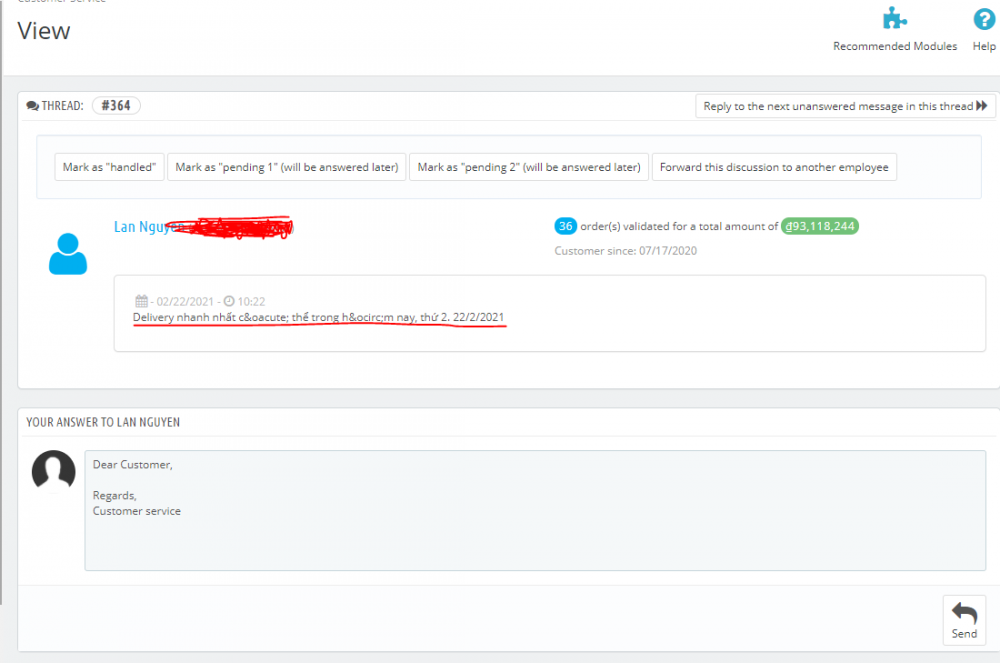Click "order(s) validated for a total amount of" text
The width and height of the screenshot is (1000, 663).
(x=679, y=226)
